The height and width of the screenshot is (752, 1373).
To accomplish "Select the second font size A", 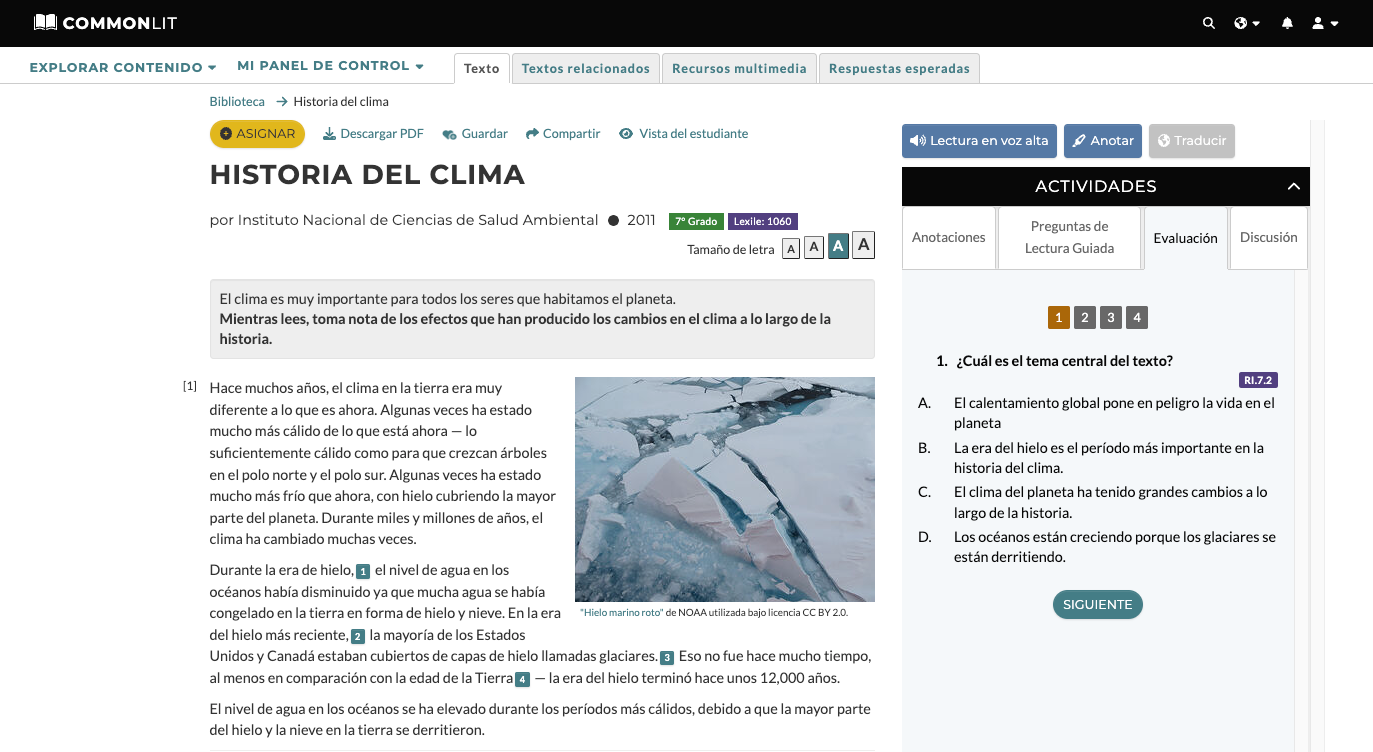I will click(x=814, y=247).
